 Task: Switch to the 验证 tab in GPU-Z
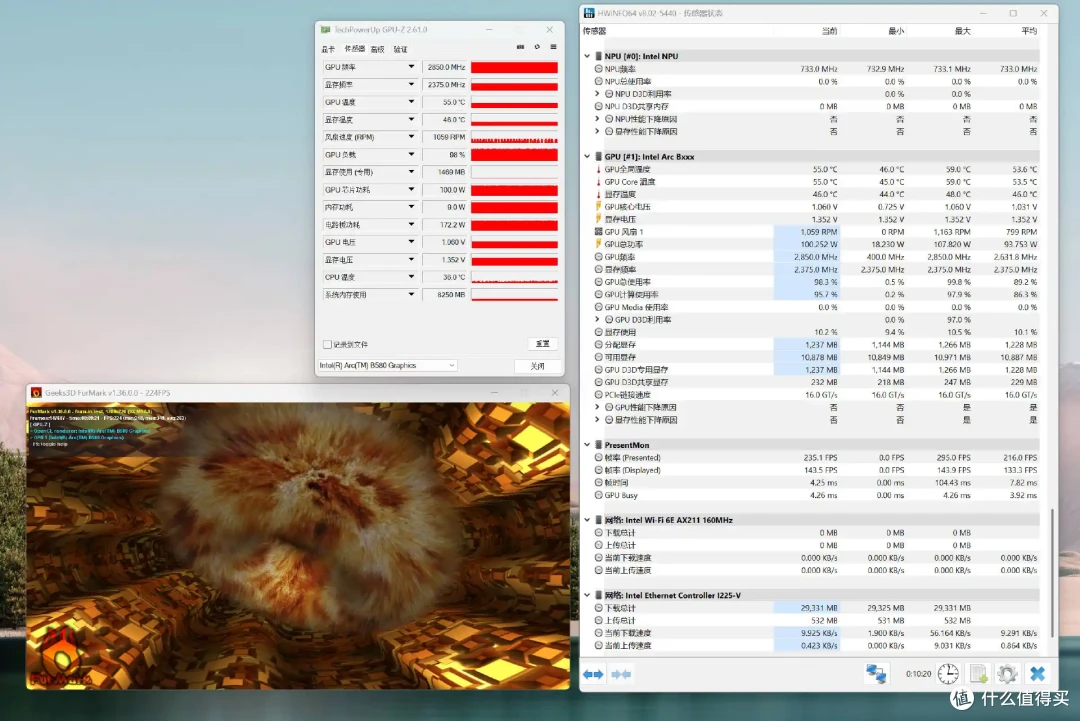pyautogui.click(x=400, y=50)
